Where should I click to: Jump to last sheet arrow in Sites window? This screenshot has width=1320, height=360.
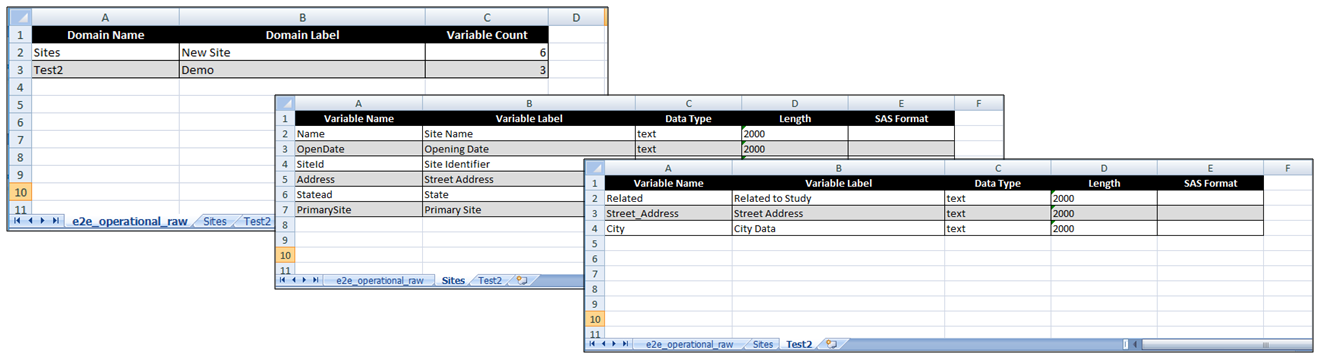[x=316, y=281]
